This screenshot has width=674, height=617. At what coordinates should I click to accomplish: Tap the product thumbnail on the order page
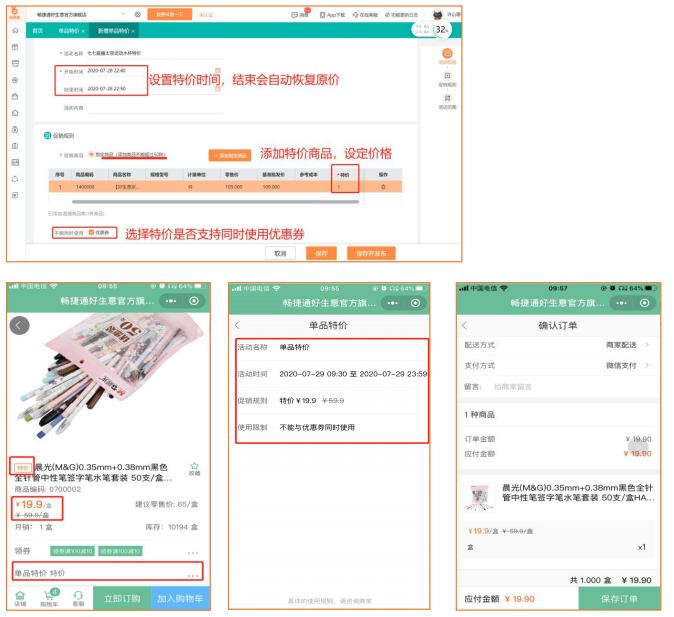coord(479,498)
